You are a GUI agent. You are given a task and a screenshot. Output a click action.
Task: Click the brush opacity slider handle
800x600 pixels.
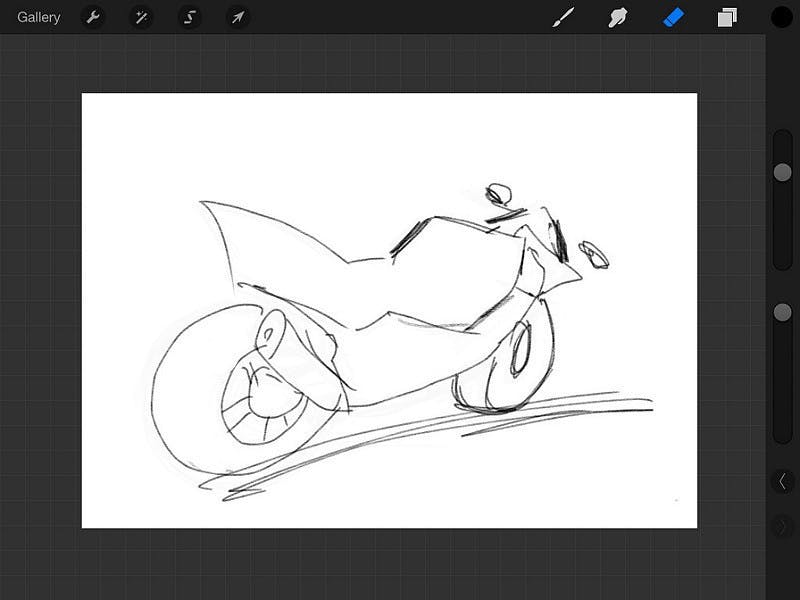point(782,313)
